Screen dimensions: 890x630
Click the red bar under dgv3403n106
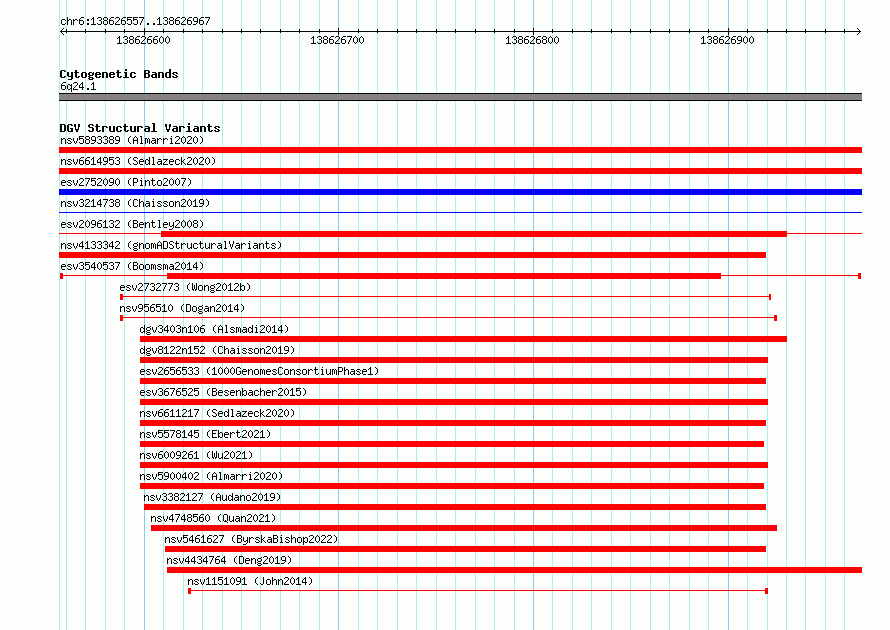tap(463, 339)
